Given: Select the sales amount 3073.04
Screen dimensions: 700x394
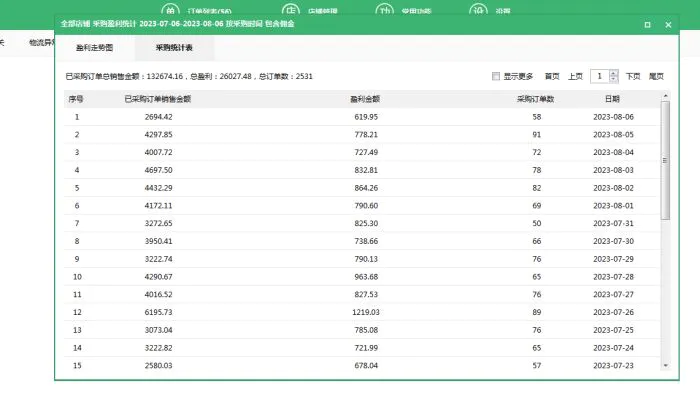Looking at the screenshot, I should coord(158,330).
